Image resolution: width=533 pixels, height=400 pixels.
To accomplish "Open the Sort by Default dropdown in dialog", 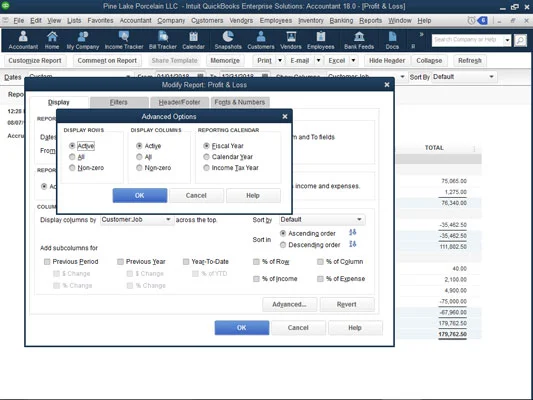I will pyautogui.click(x=322, y=220).
